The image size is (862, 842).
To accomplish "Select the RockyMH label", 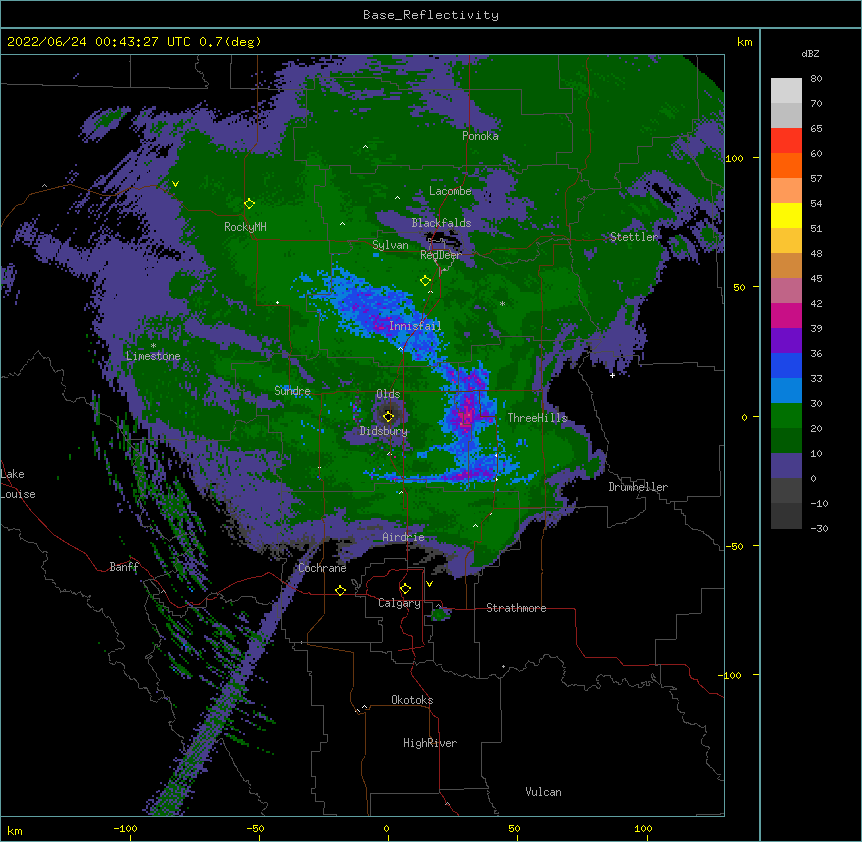I will (245, 227).
